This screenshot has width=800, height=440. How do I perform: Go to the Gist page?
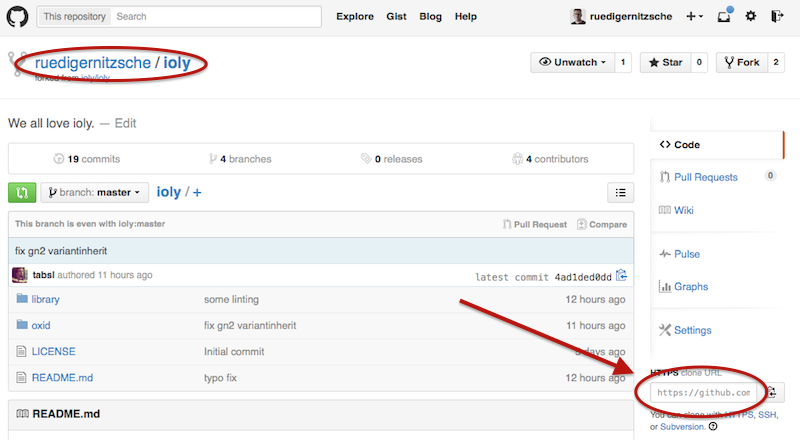pyautogui.click(x=396, y=16)
